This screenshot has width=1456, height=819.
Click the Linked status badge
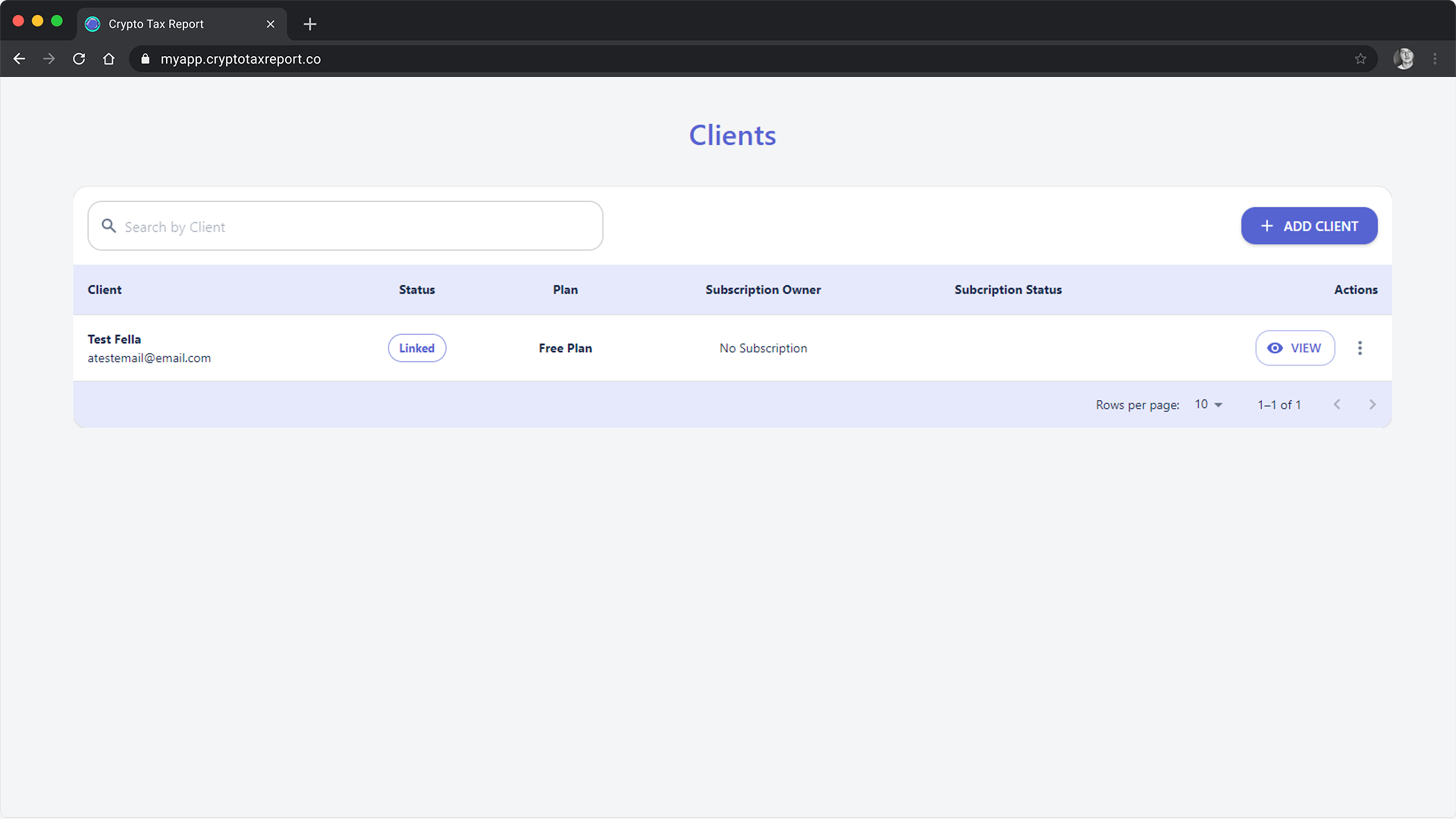pyautogui.click(x=417, y=348)
